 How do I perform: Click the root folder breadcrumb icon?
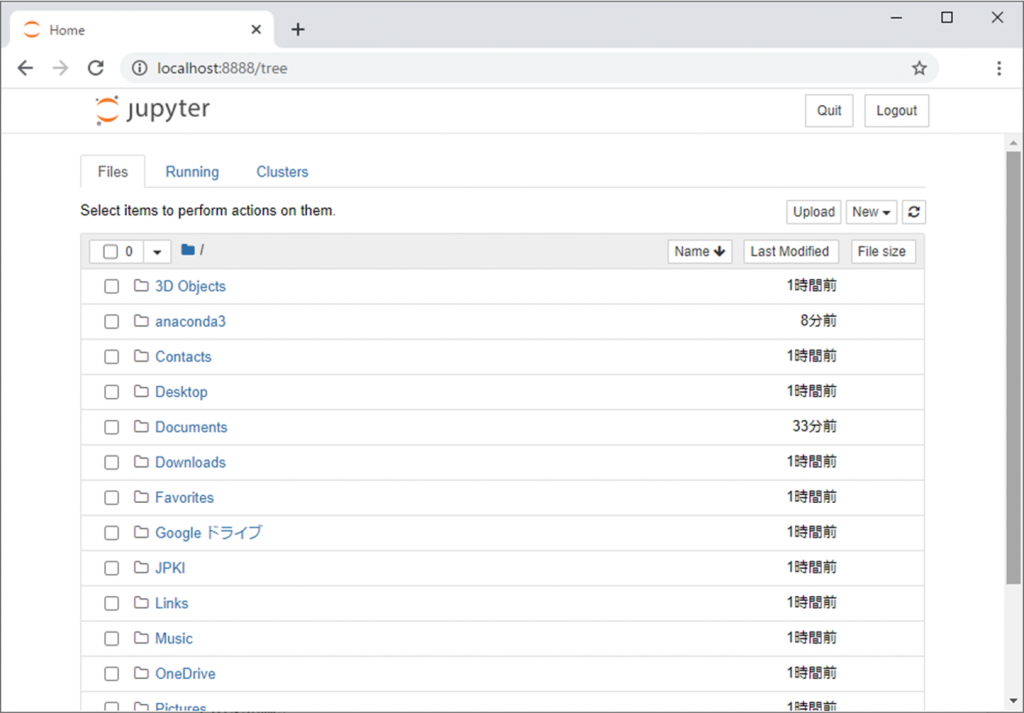coord(187,250)
